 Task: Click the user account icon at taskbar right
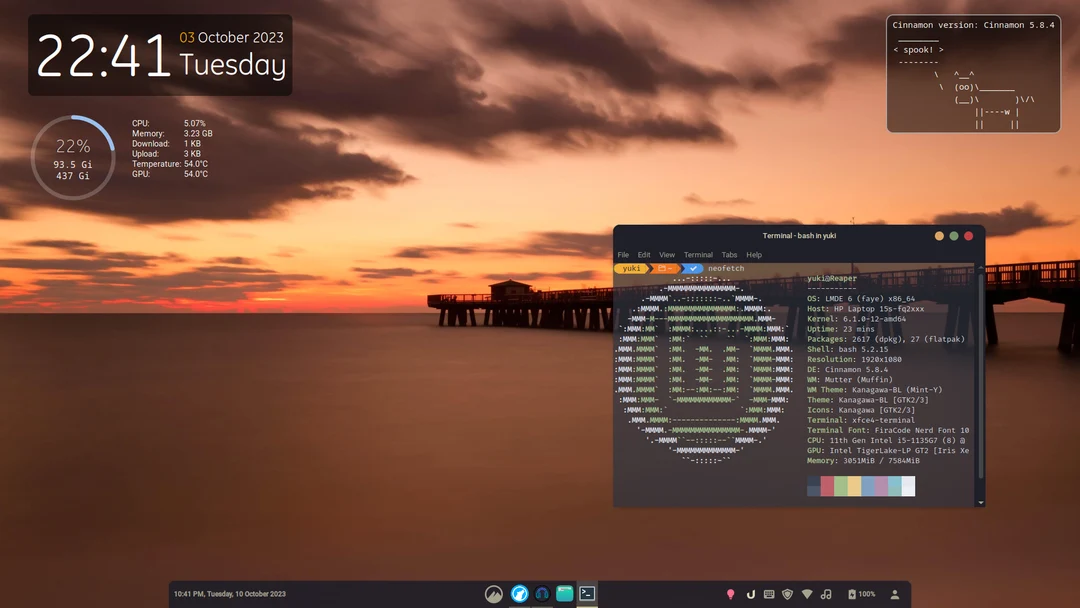coord(895,593)
